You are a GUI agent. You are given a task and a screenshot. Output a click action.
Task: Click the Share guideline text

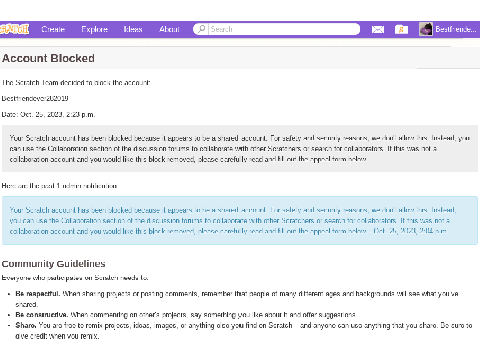[243, 331]
